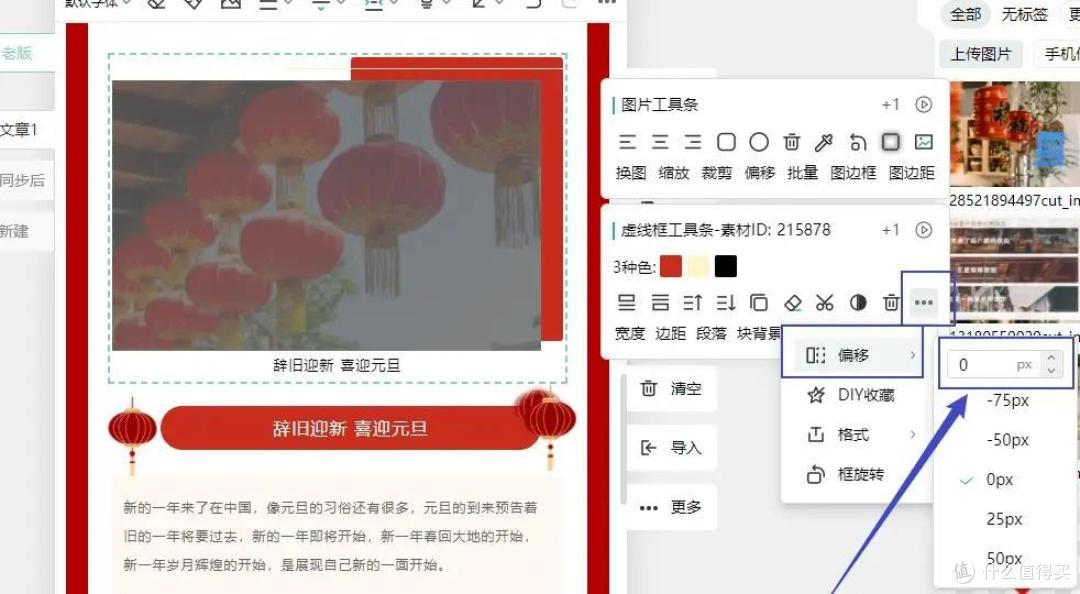The image size is (1080, 594).
Task: Click the first layout icon in the frame toolbar
Action: (x=627, y=303)
